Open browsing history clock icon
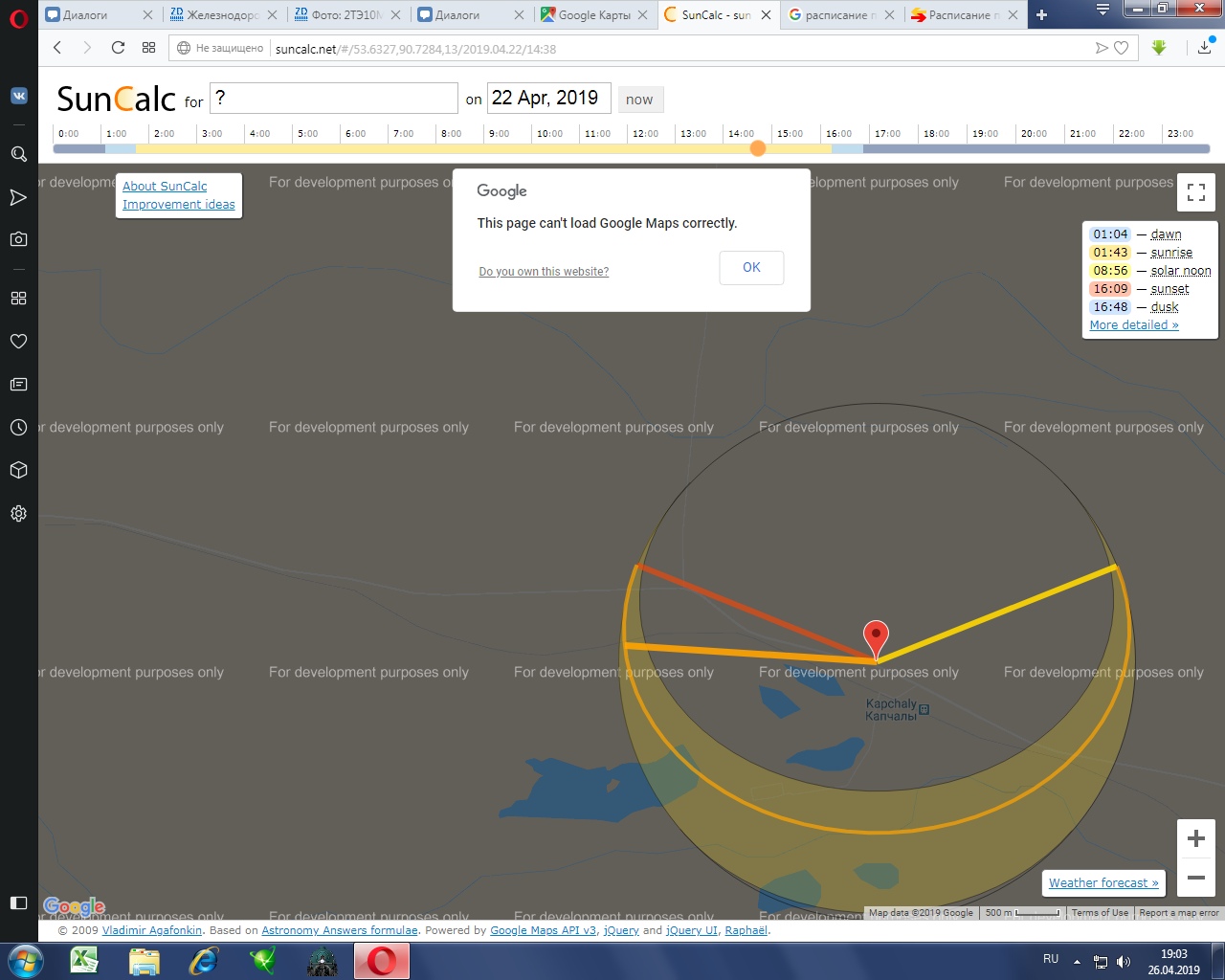 (x=18, y=427)
